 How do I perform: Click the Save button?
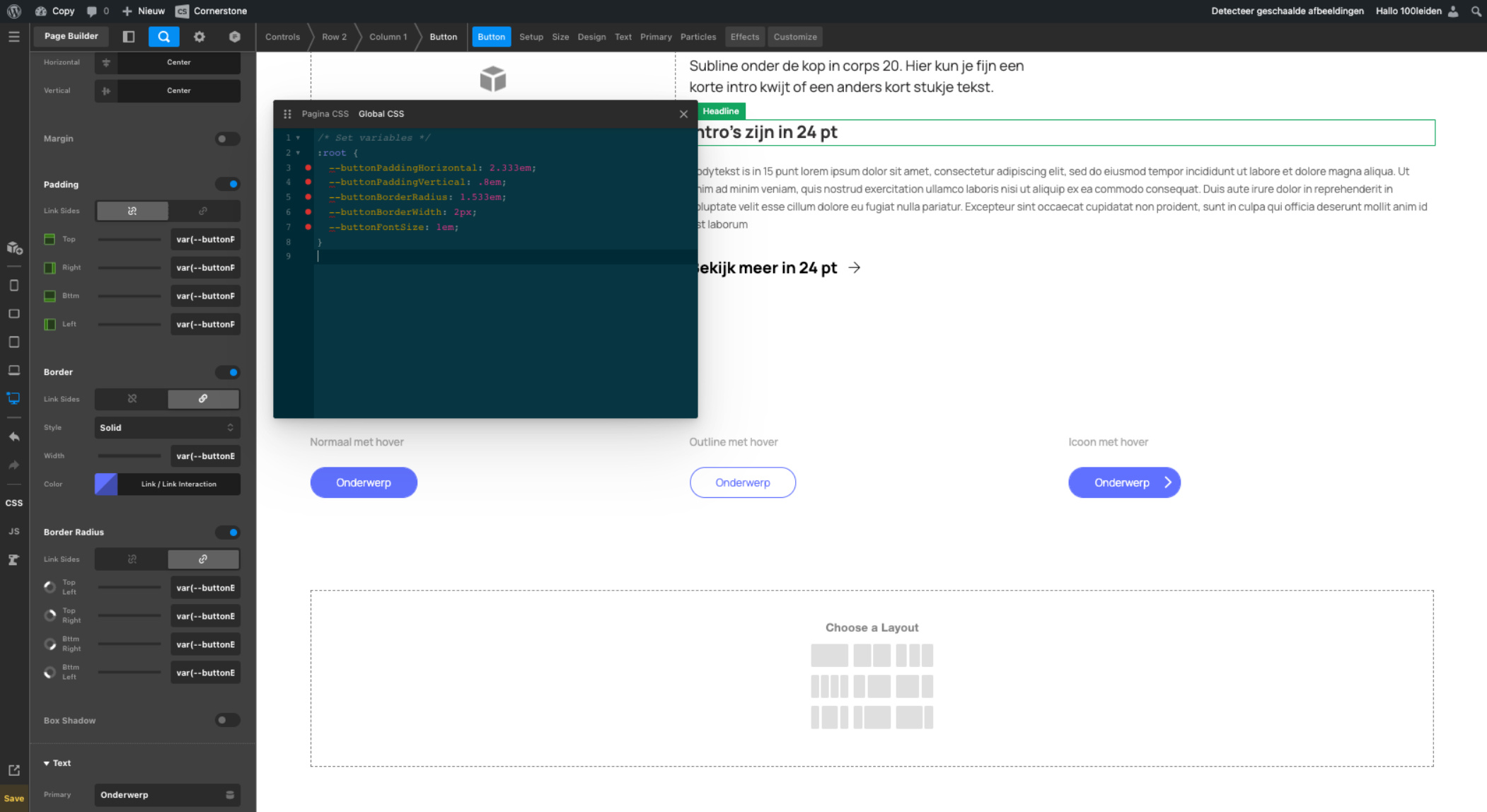13,799
